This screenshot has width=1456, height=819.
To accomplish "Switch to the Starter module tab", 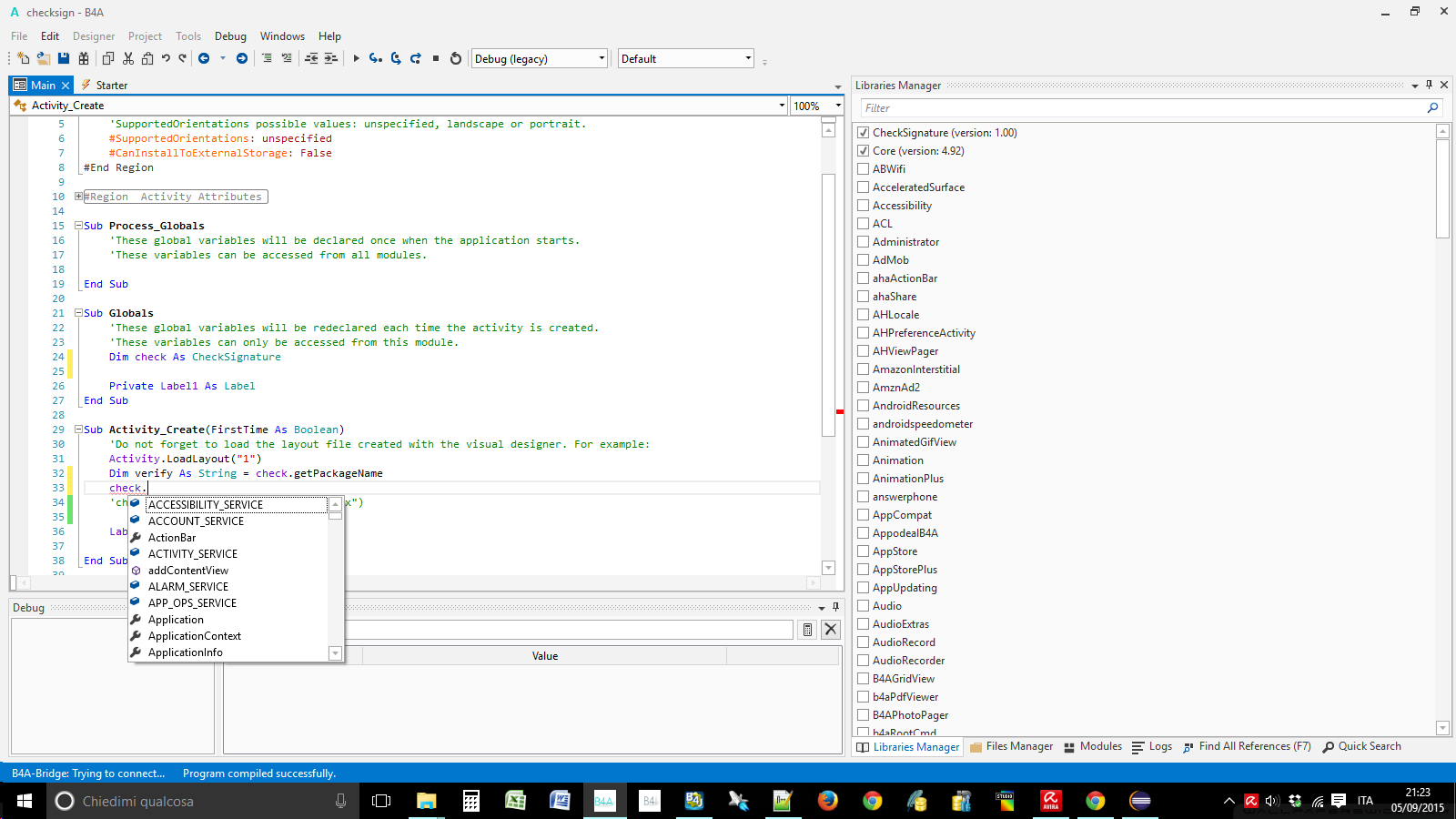I will coord(111,86).
